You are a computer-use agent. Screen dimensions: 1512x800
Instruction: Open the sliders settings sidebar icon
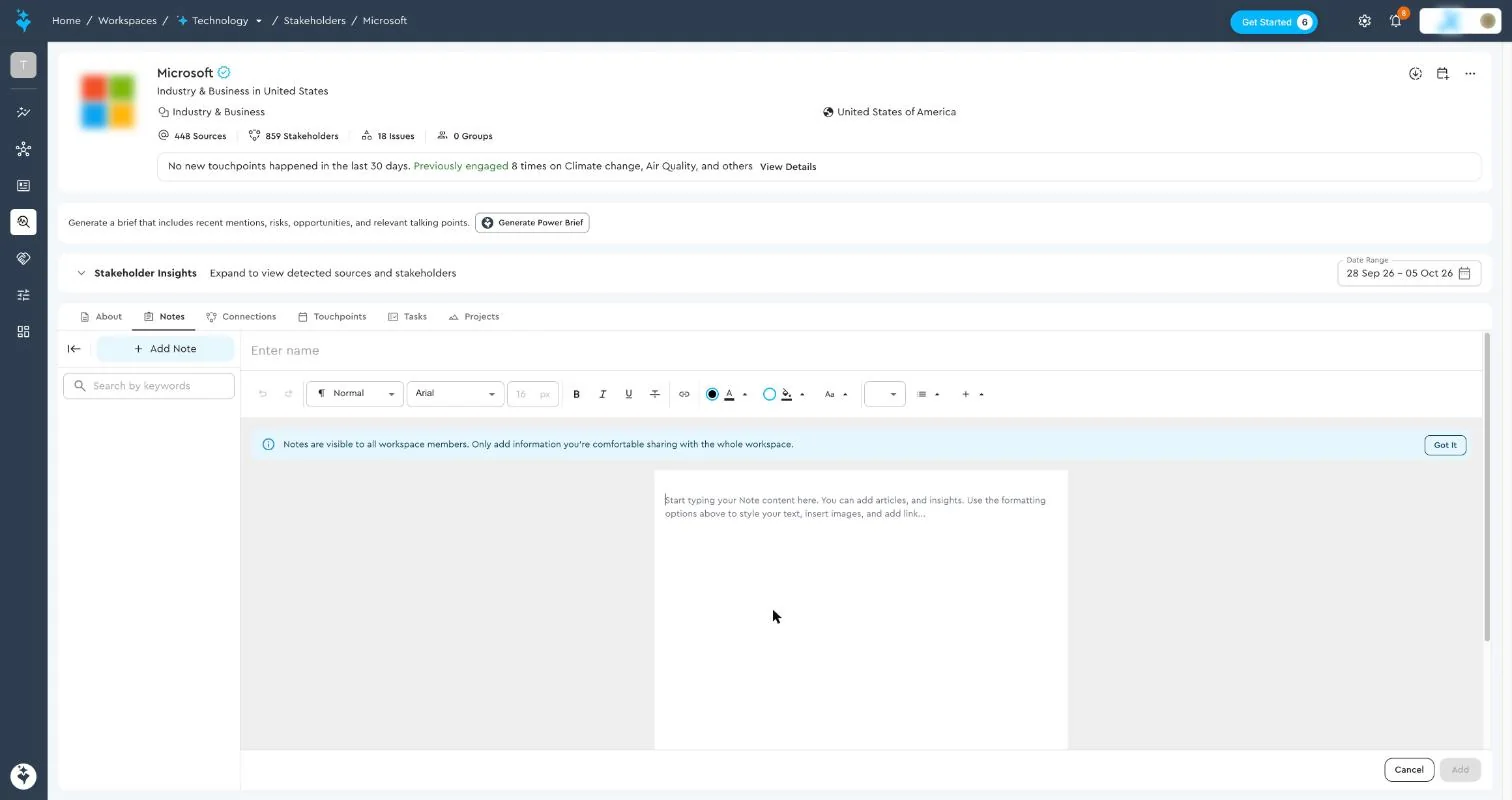[x=23, y=295]
